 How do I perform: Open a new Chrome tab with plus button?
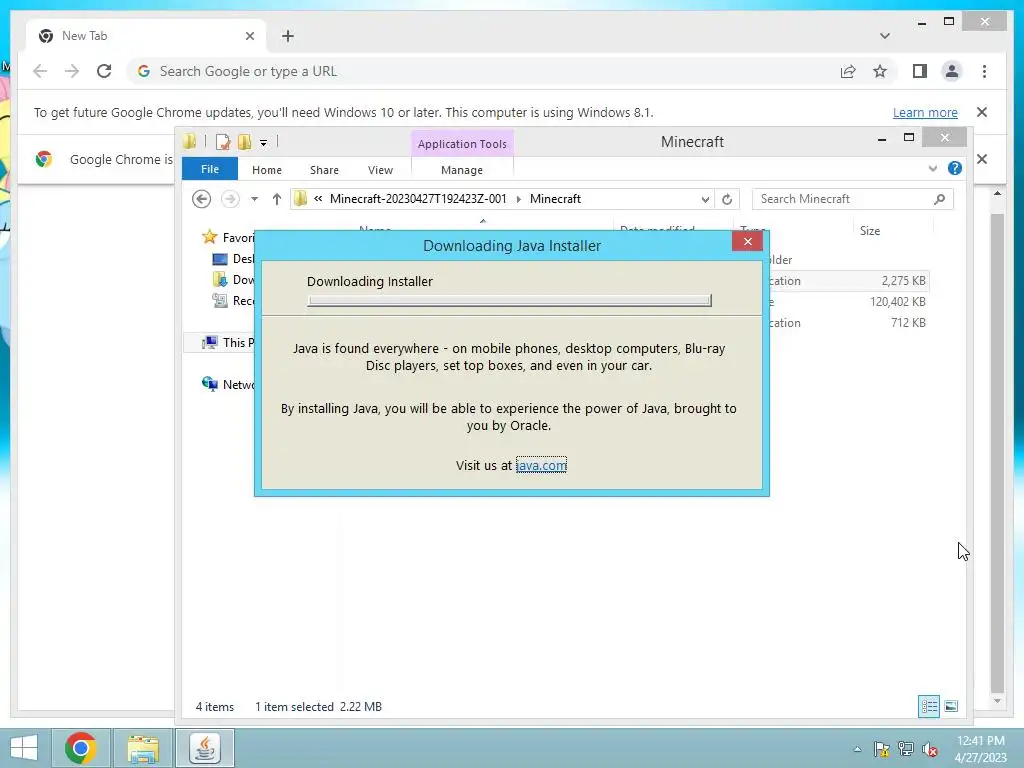(287, 36)
